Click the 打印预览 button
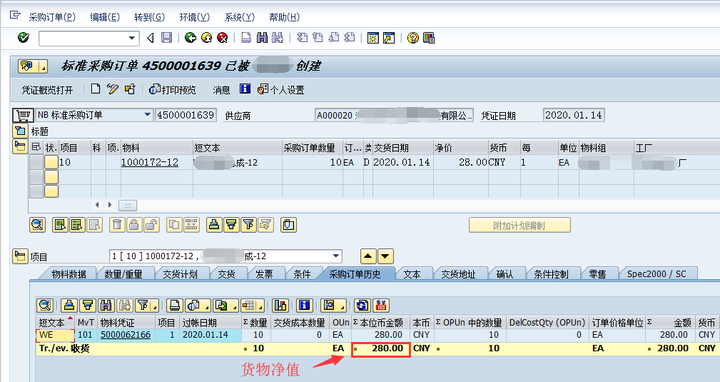This screenshot has height=382, width=720. pos(173,90)
